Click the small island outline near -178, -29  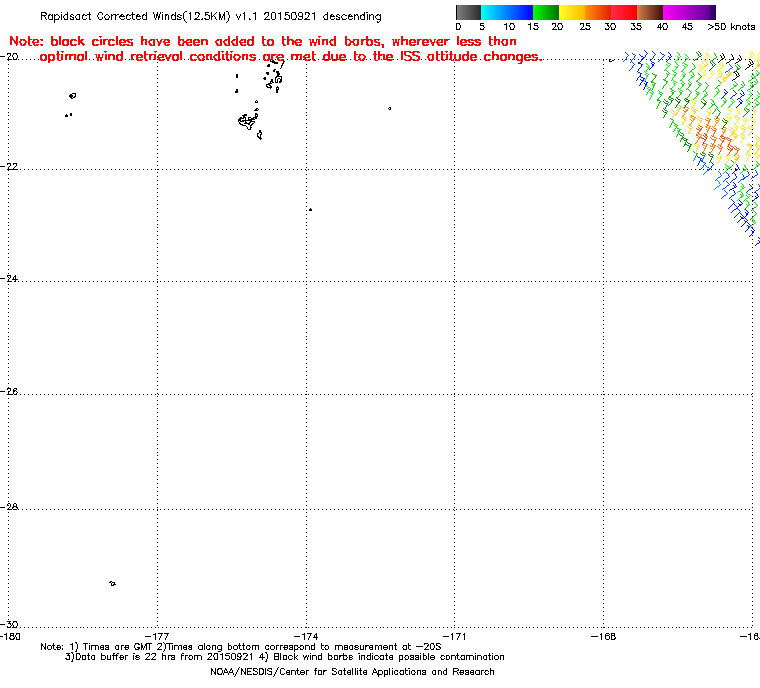click(112, 583)
